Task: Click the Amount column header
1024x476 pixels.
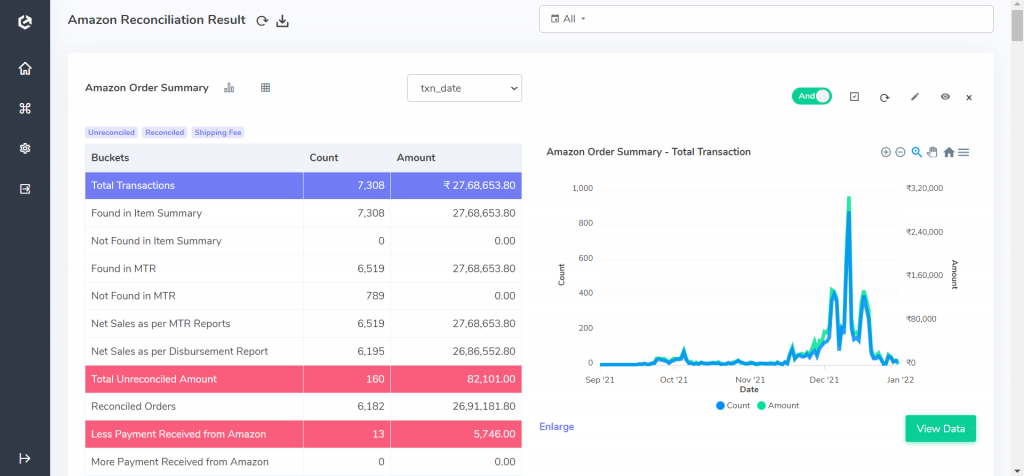Action: [456, 158]
